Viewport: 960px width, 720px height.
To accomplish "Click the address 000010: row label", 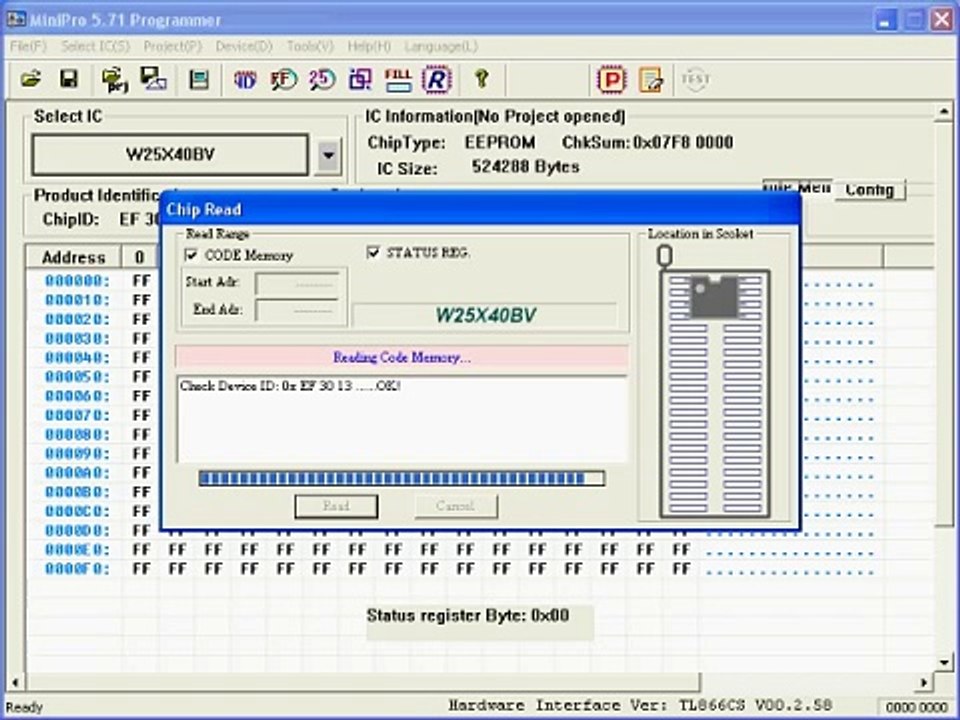I will [x=77, y=300].
